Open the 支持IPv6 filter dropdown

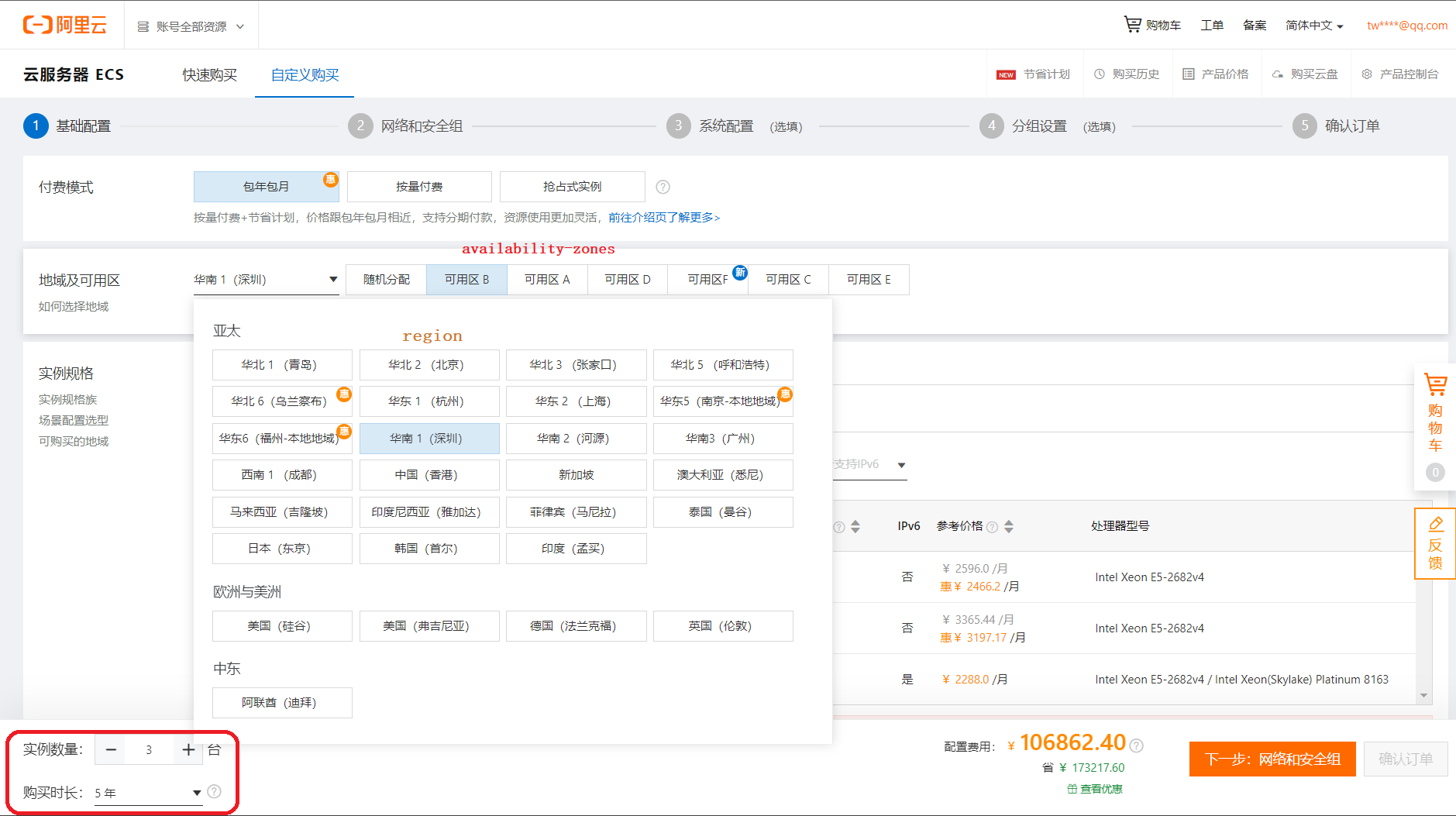pyautogui.click(x=869, y=464)
